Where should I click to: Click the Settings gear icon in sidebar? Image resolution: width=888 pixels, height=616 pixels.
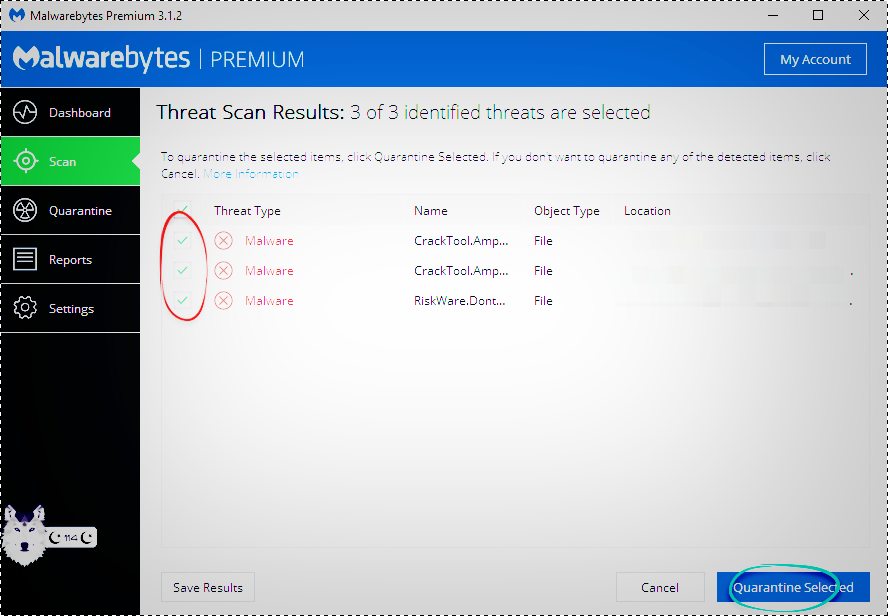click(25, 309)
